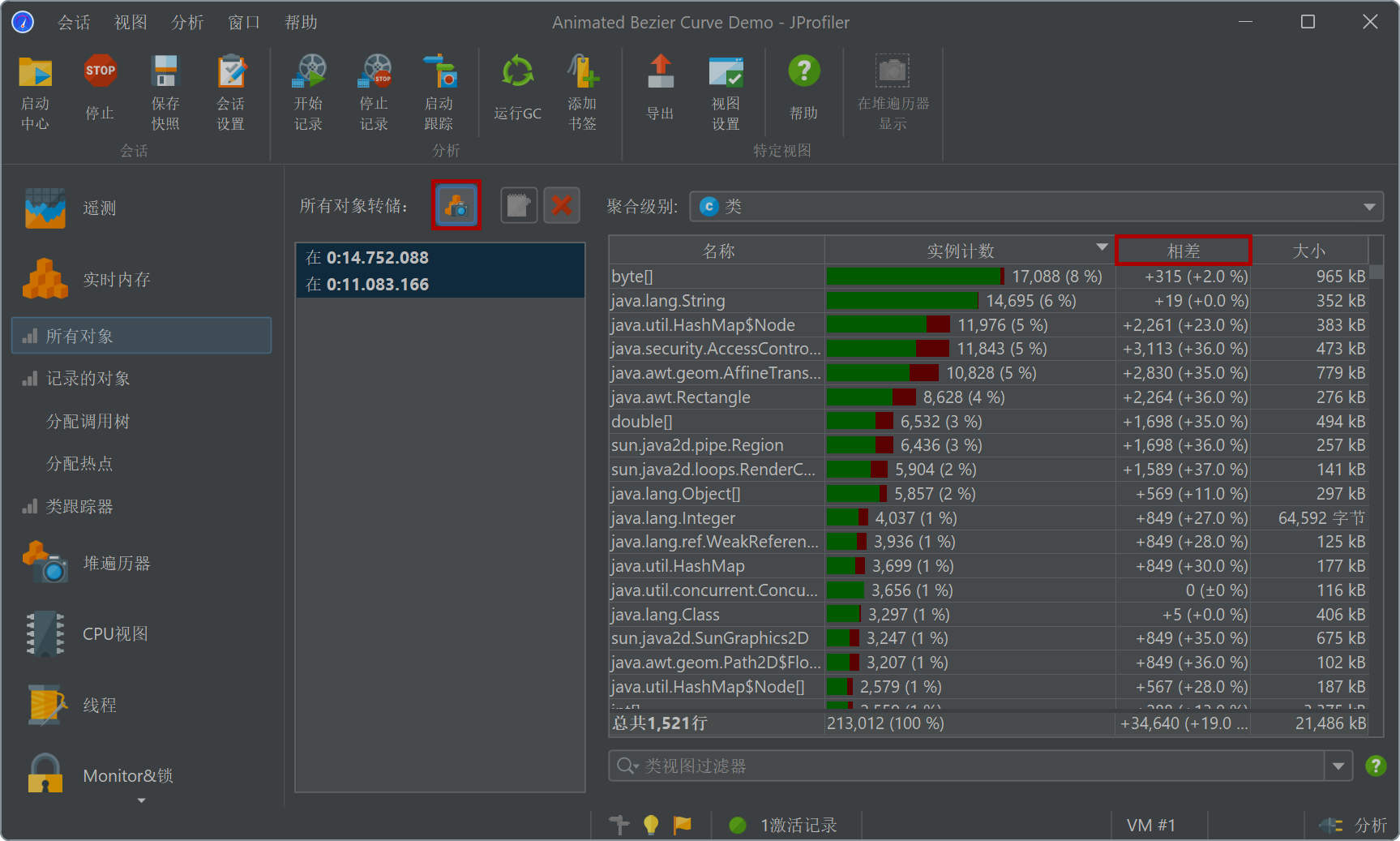Viewport: 1400px width, 841px height.
Task: Click the light bulb status icon
Action: click(x=651, y=825)
